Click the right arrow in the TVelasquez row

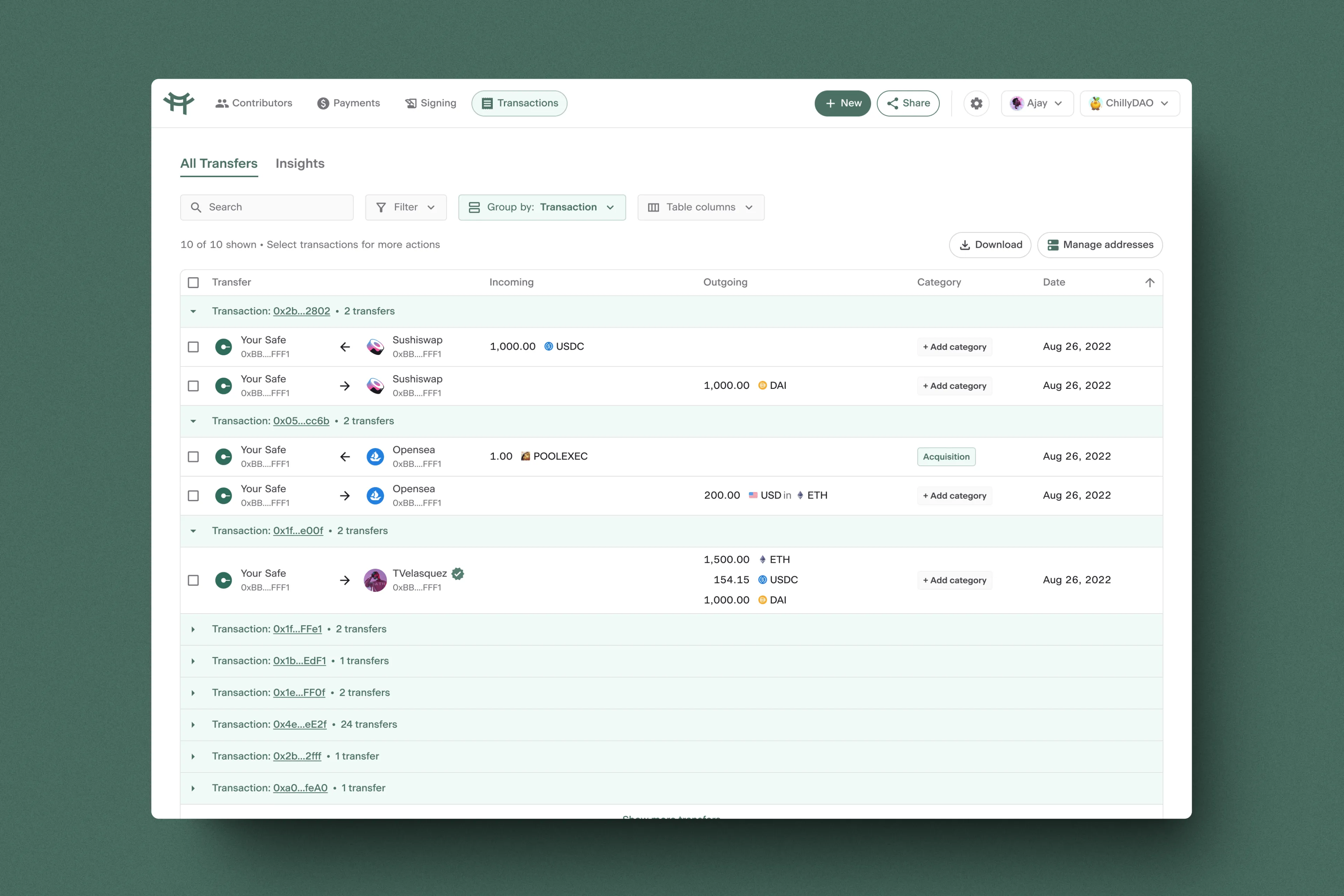pos(344,580)
